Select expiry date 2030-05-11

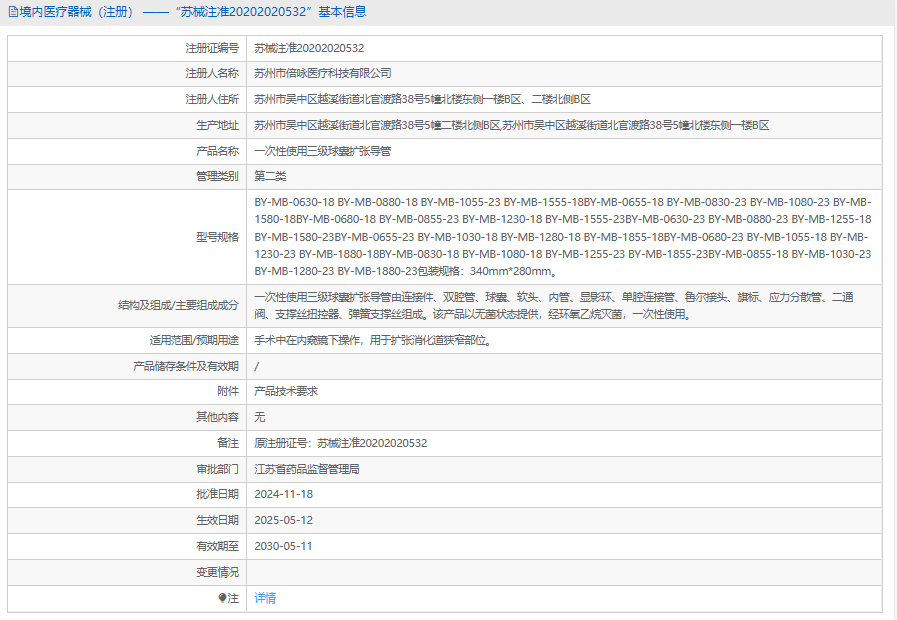tap(283, 547)
